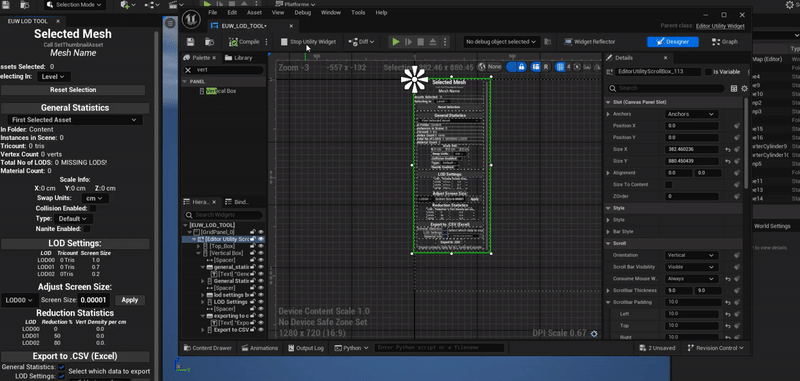Image resolution: width=800 pixels, height=381 pixels.
Task: Click the Details search field
Action: (x=667, y=88)
